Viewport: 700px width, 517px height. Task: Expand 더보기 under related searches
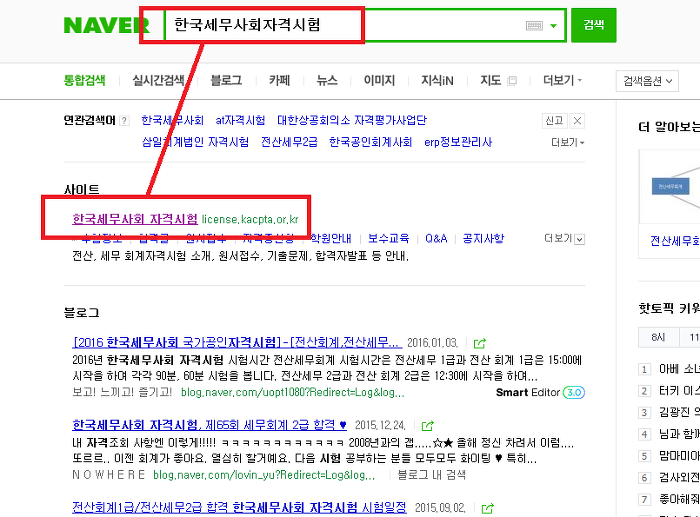567,142
